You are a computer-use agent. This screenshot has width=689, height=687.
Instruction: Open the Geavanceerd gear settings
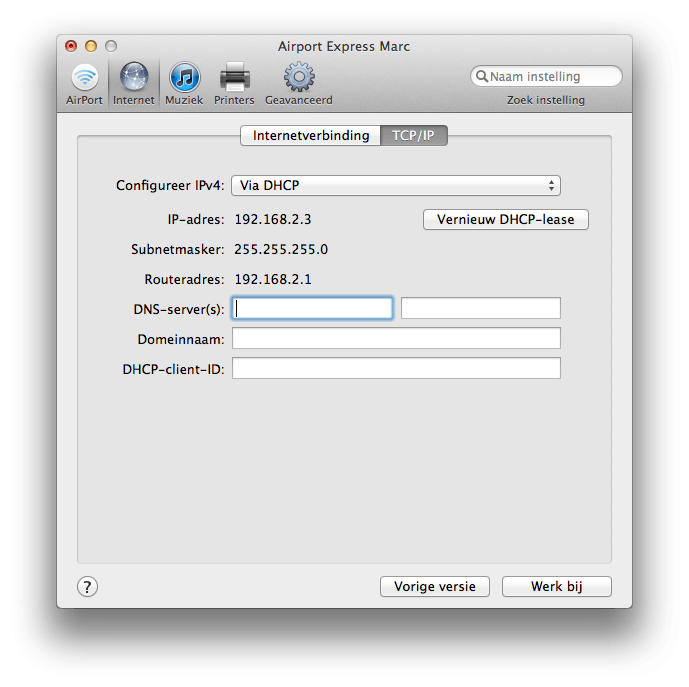[x=299, y=84]
